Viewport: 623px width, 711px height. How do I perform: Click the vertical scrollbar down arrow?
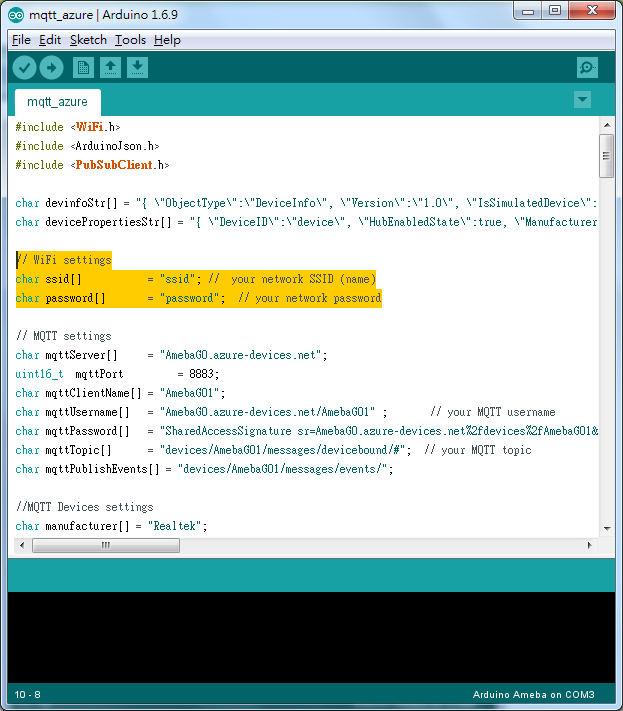coord(607,529)
